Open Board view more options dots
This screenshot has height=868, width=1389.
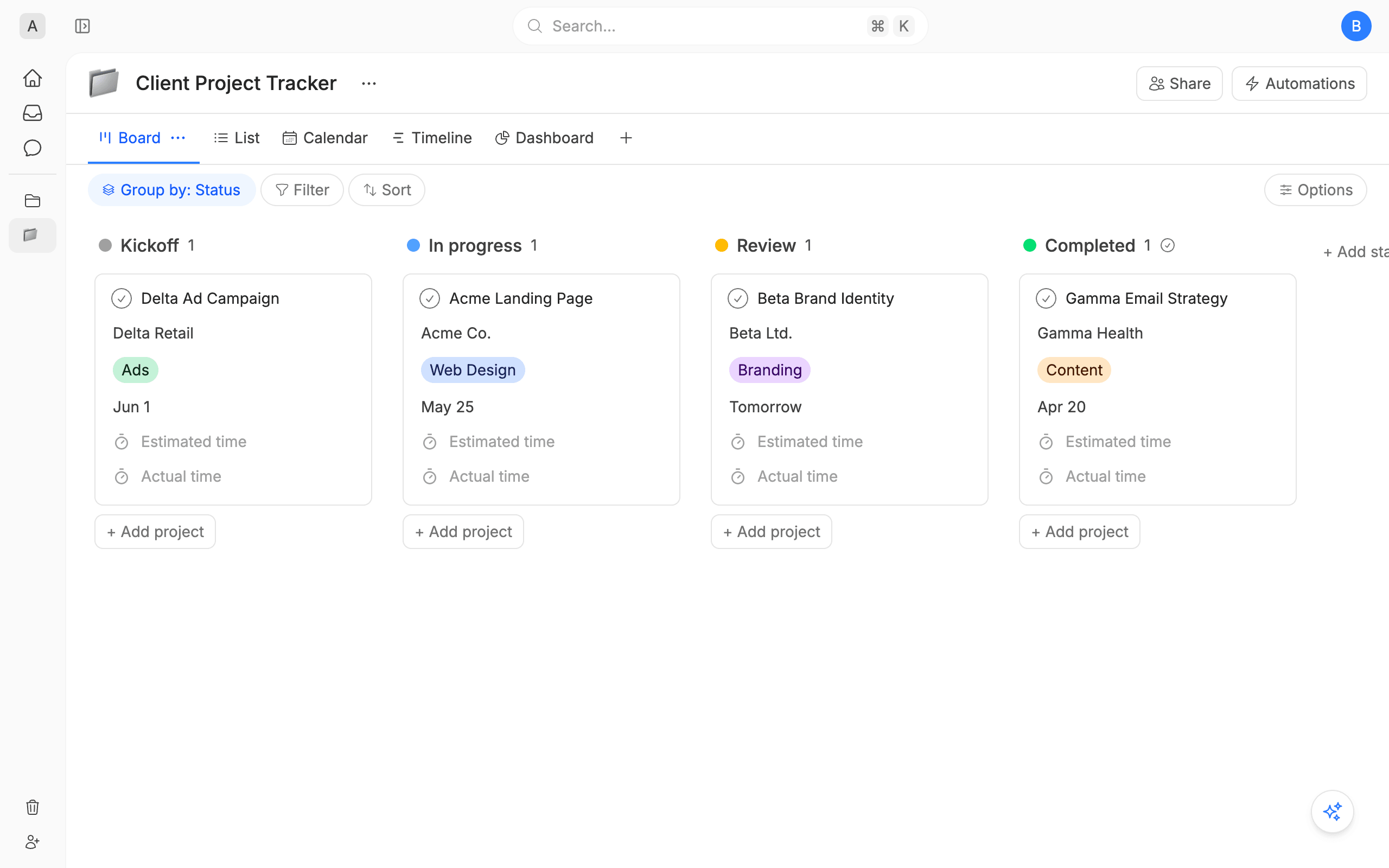(x=178, y=138)
